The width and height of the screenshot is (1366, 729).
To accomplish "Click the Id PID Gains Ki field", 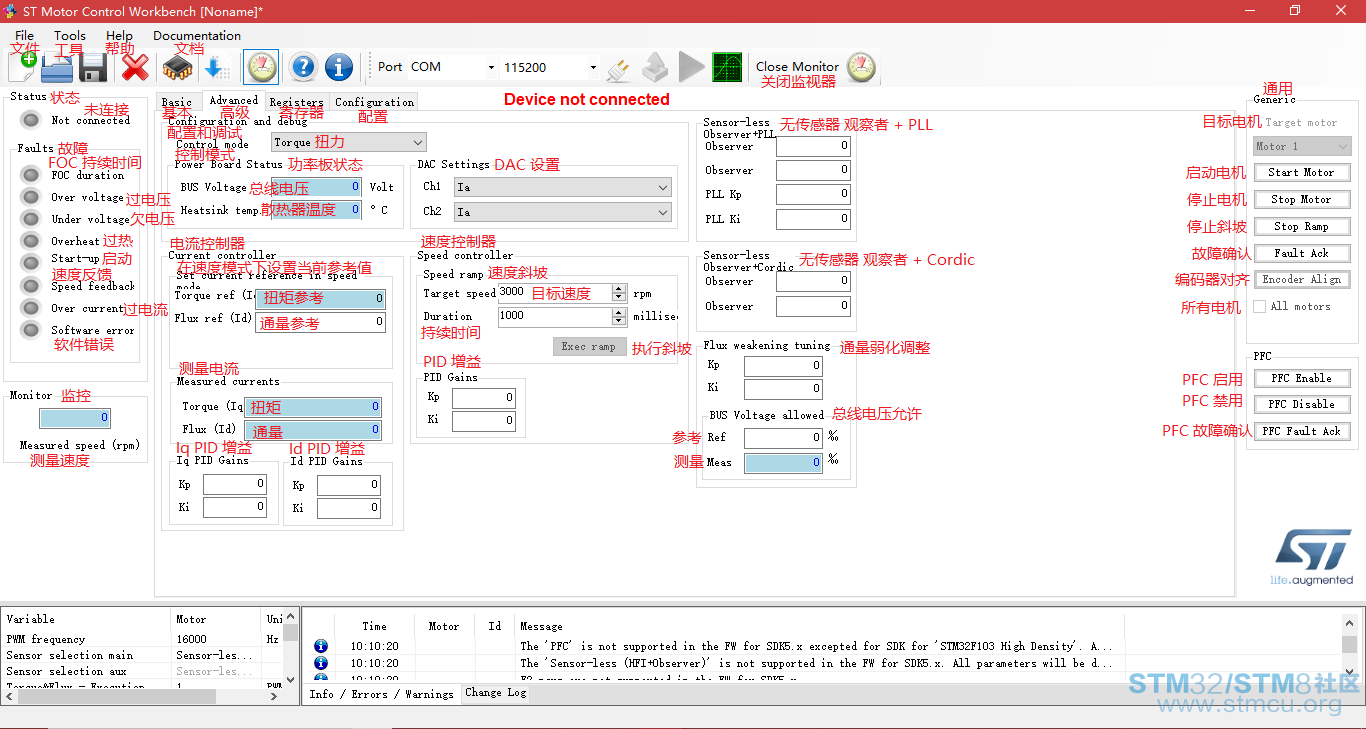I will coord(349,509).
